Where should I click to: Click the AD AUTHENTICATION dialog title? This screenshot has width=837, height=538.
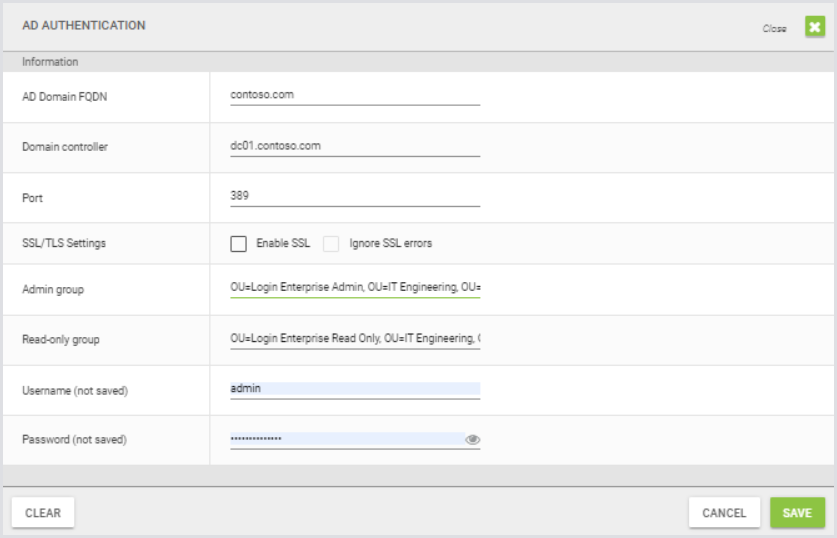tap(83, 26)
